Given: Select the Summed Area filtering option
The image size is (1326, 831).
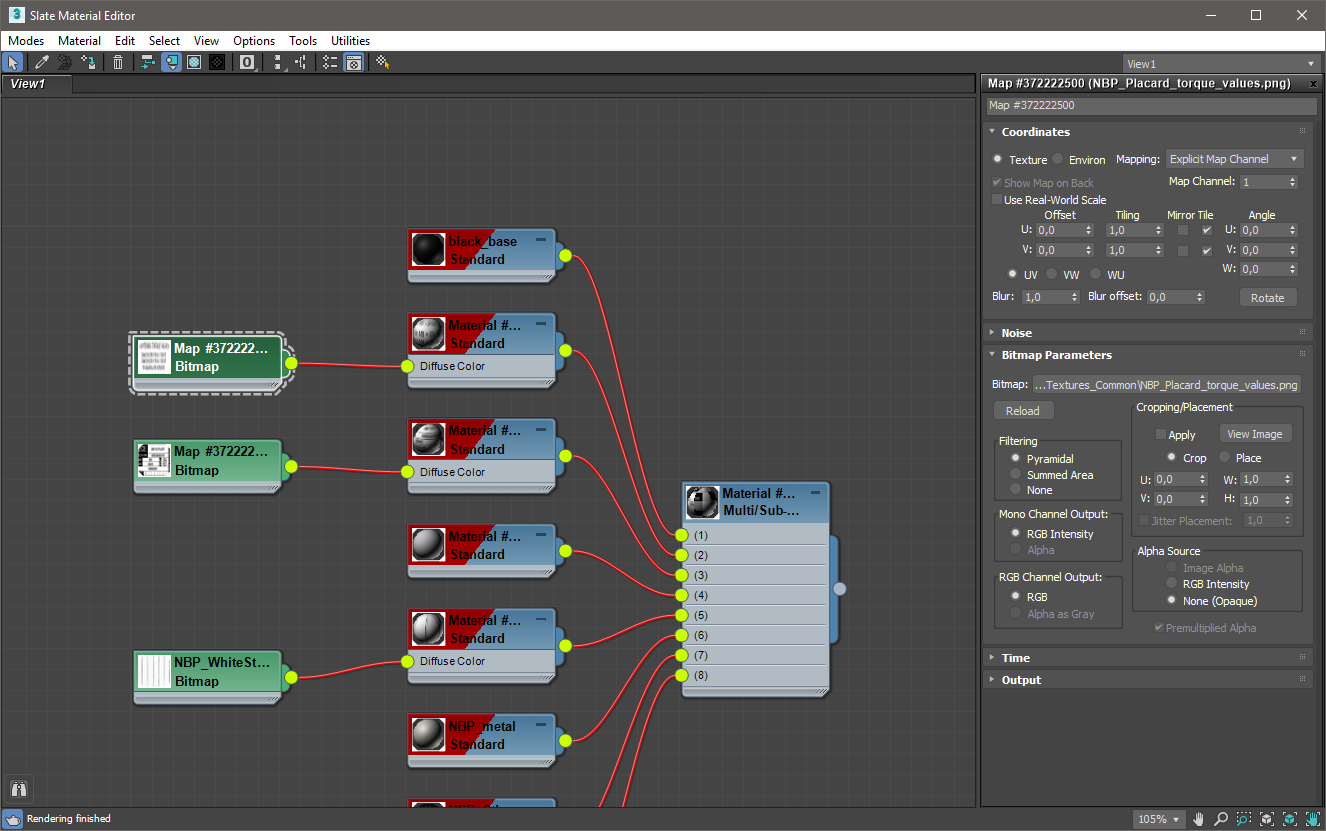Looking at the screenshot, I should point(1016,475).
